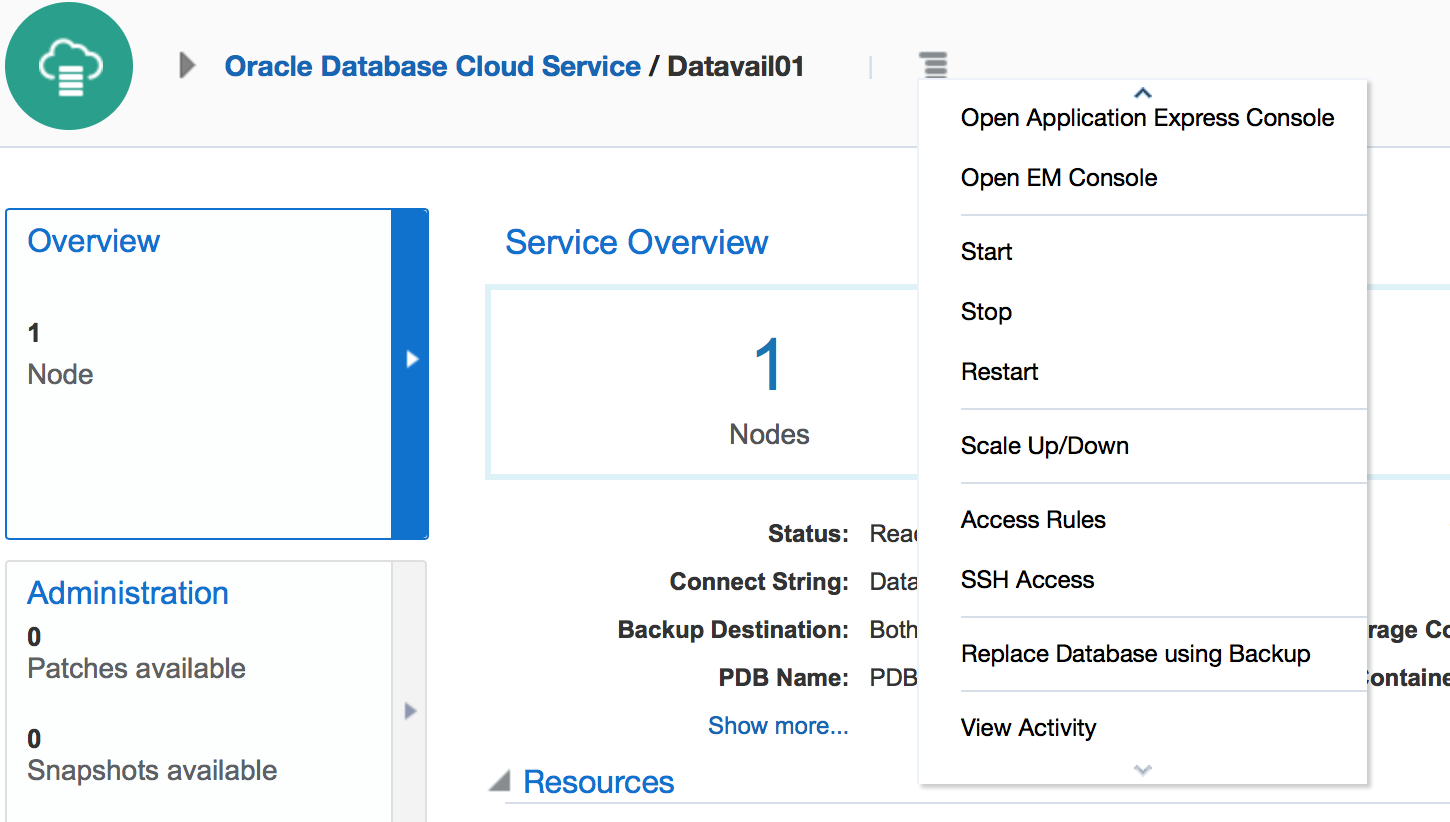
Task: Click Show more... link
Action: click(778, 726)
